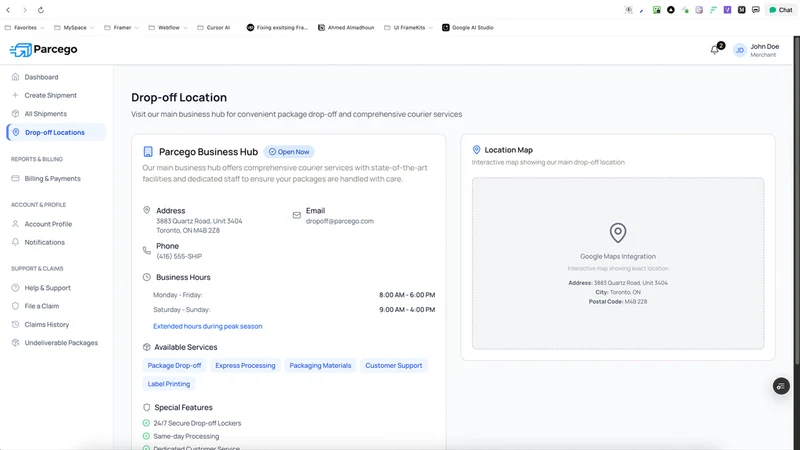
Task: Click the Customer Support service tag
Action: coord(394,365)
